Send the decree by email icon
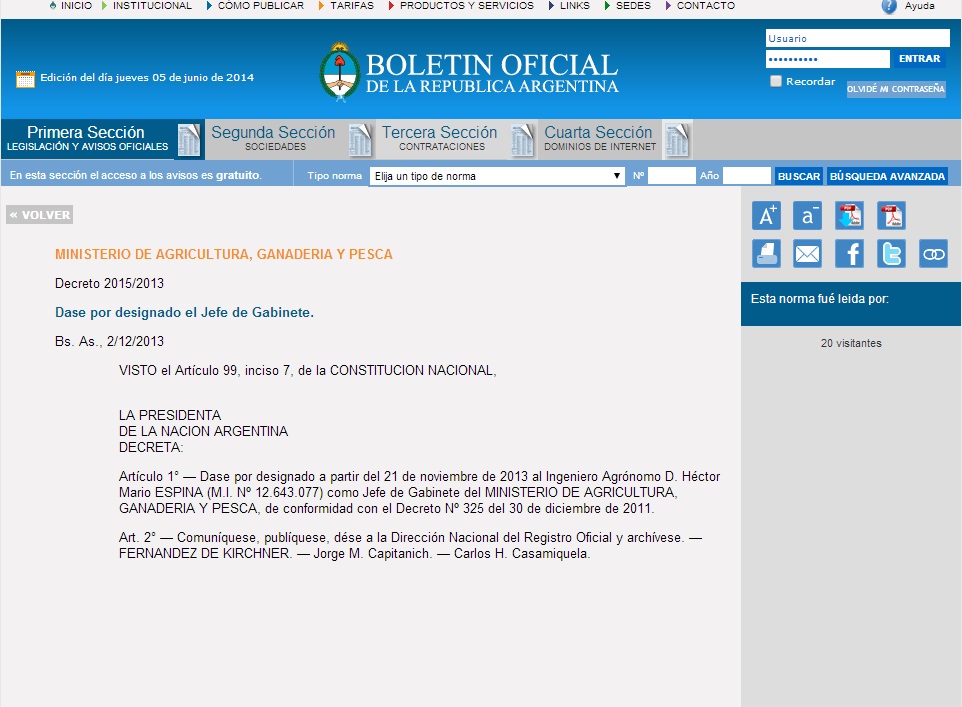This screenshot has height=707, width=962. pyautogui.click(x=807, y=254)
